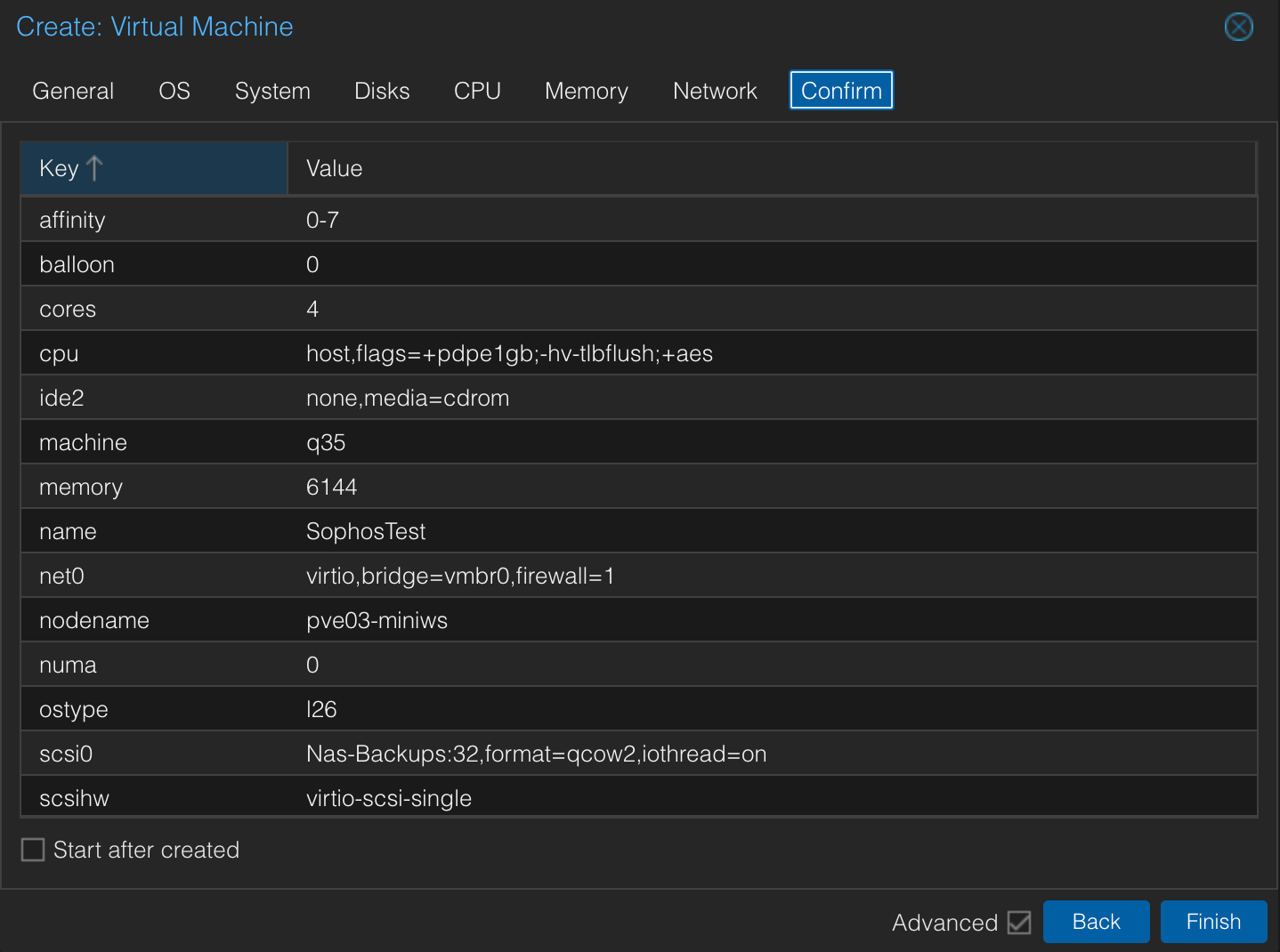Click the ide2 value 'none,media=cdrom'

coord(408,398)
